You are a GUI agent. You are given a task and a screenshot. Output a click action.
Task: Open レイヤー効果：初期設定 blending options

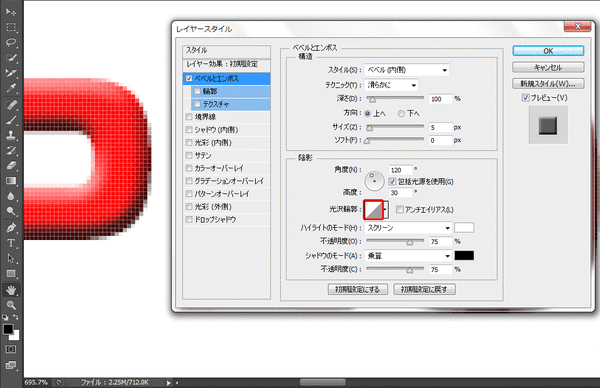(227, 64)
